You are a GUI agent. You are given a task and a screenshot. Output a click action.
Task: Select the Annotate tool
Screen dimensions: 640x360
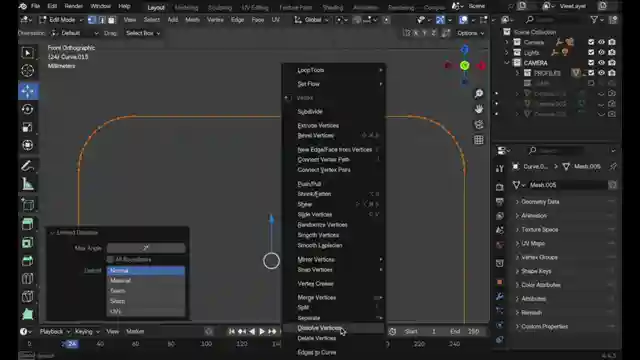tap(27, 166)
